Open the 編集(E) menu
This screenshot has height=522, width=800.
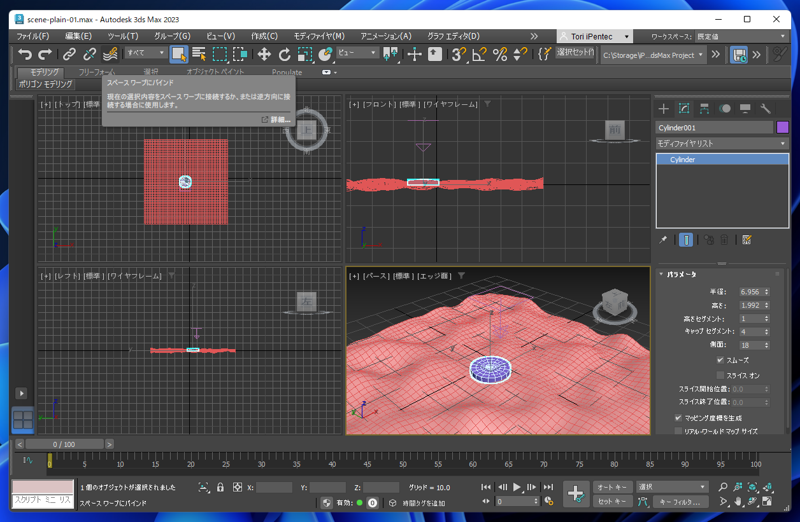[x=78, y=36]
